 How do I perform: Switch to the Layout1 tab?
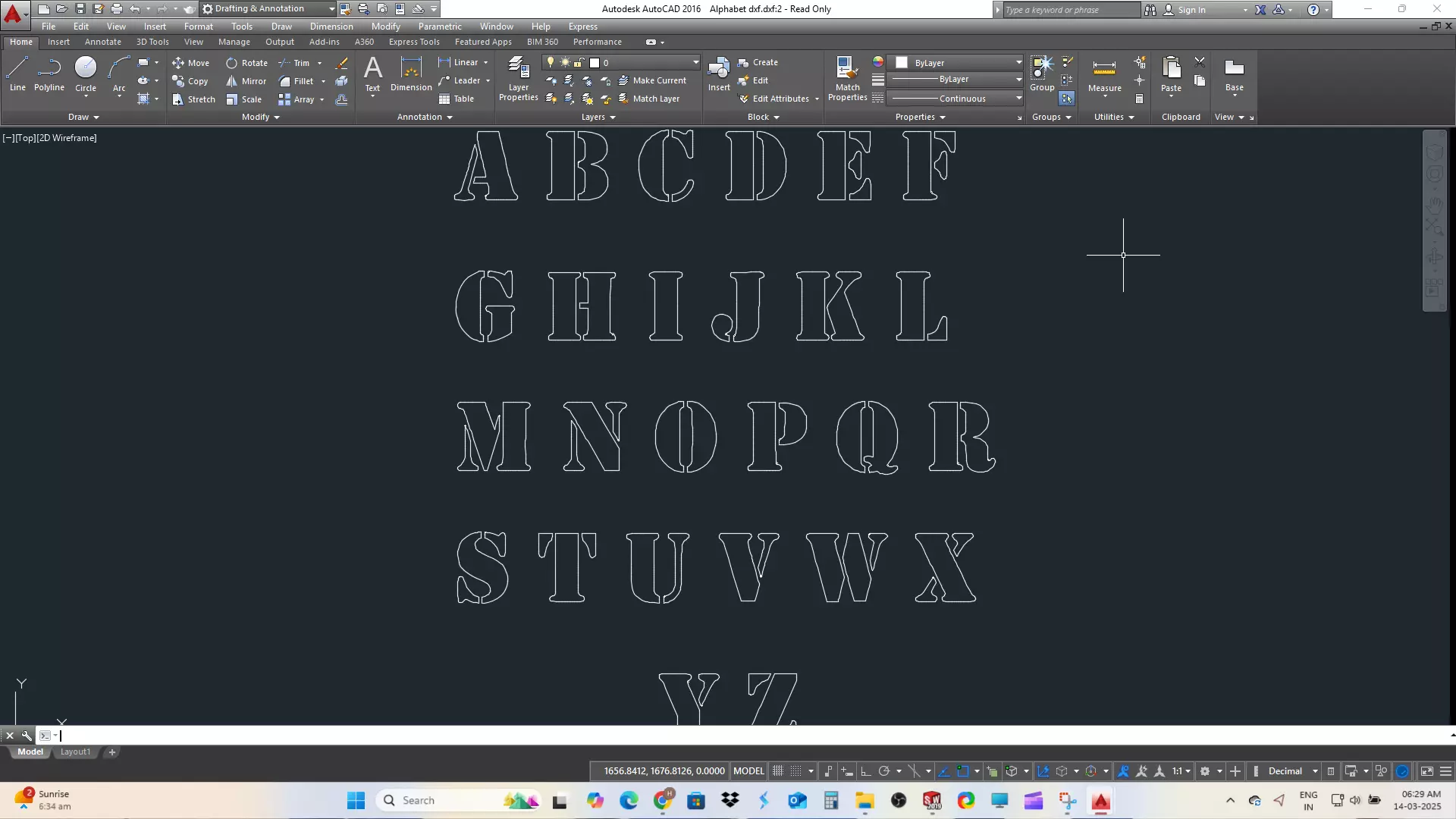coord(75,752)
